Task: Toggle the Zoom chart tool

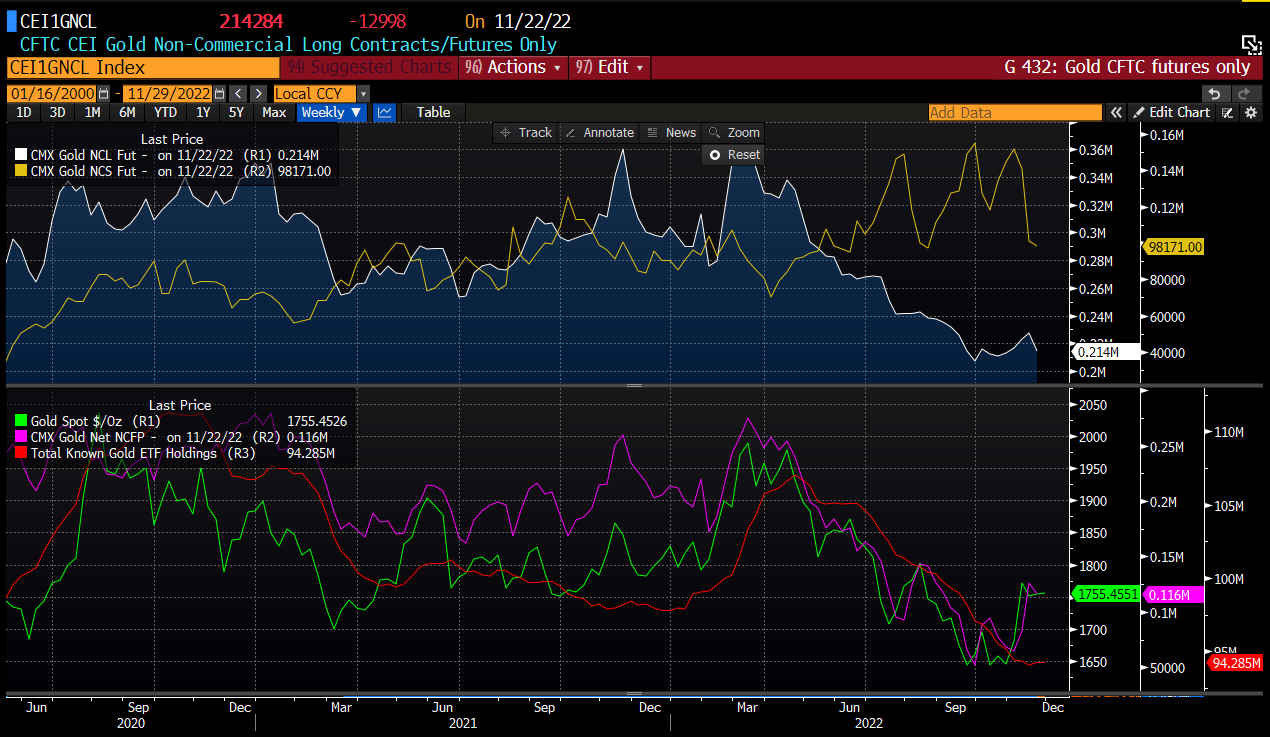Action: (x=733, y=132)
